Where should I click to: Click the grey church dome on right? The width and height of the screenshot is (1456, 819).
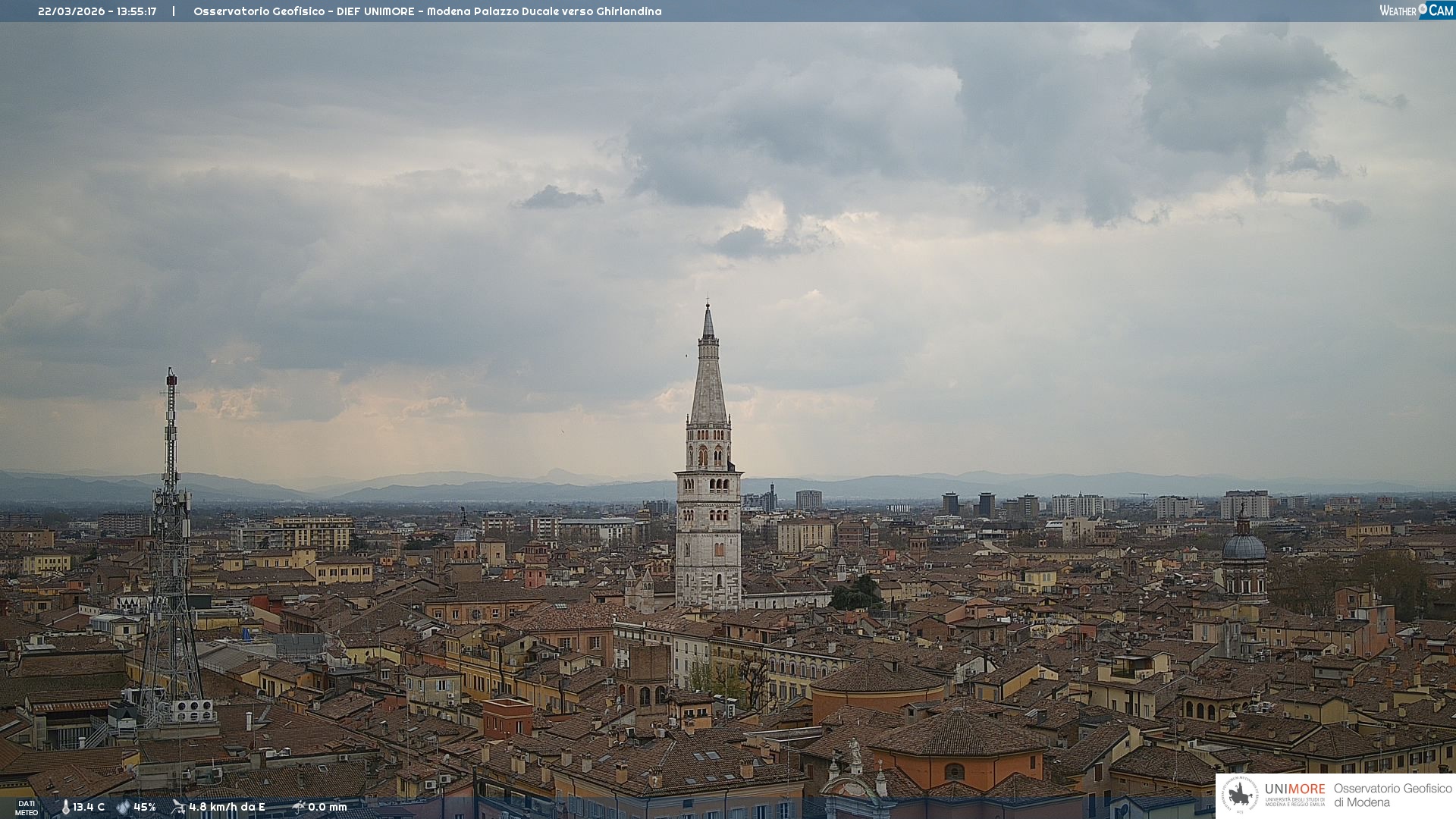(x=1244, y=547)
